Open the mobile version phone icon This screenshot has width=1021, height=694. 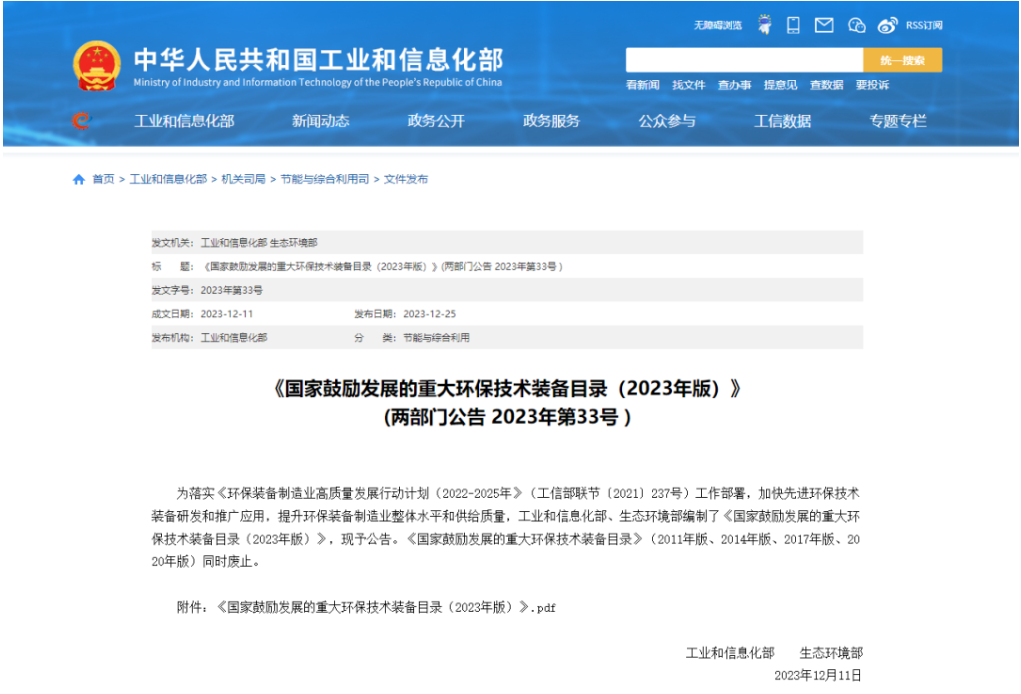[793, 25]
